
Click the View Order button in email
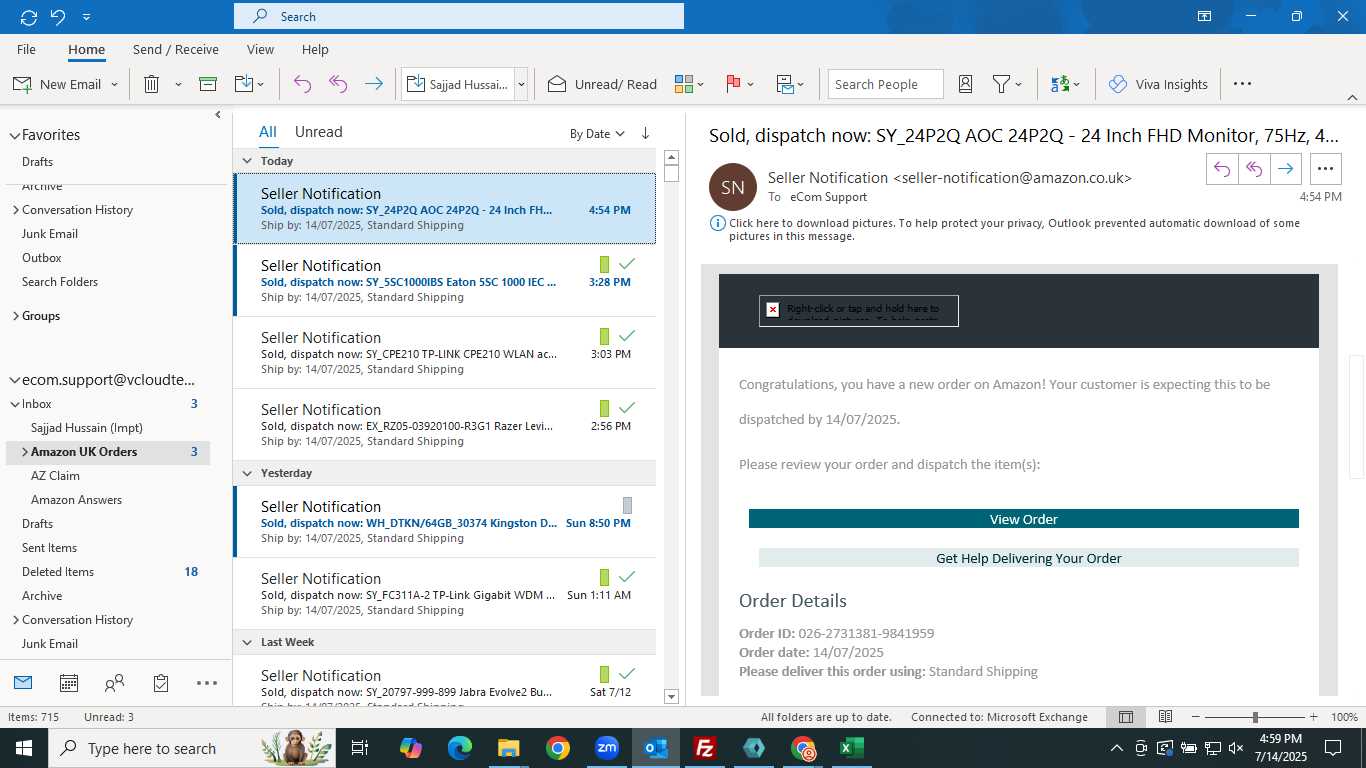point(1024,519)
